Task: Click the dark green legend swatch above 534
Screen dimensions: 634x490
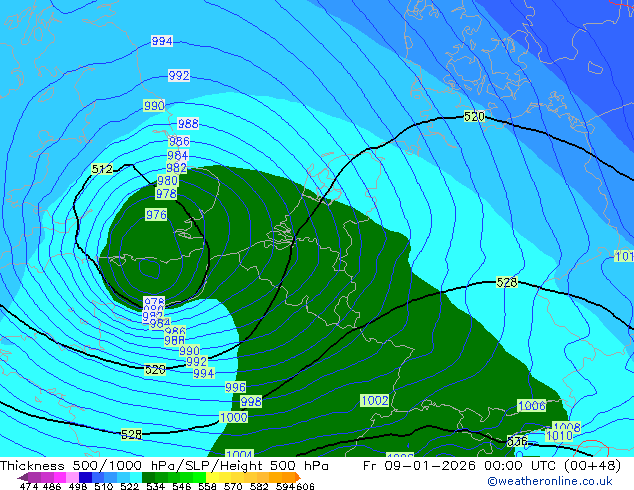Action: coord(149,477)
